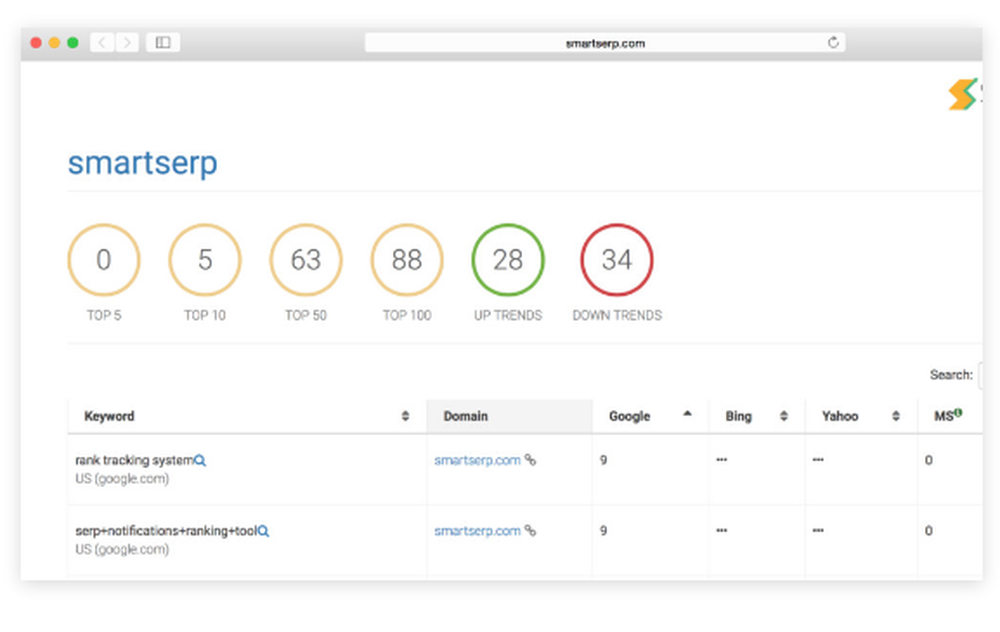Toggle the Safari sidebar button
Screen dimensions: 1000x632
click(x=163, y=43)
